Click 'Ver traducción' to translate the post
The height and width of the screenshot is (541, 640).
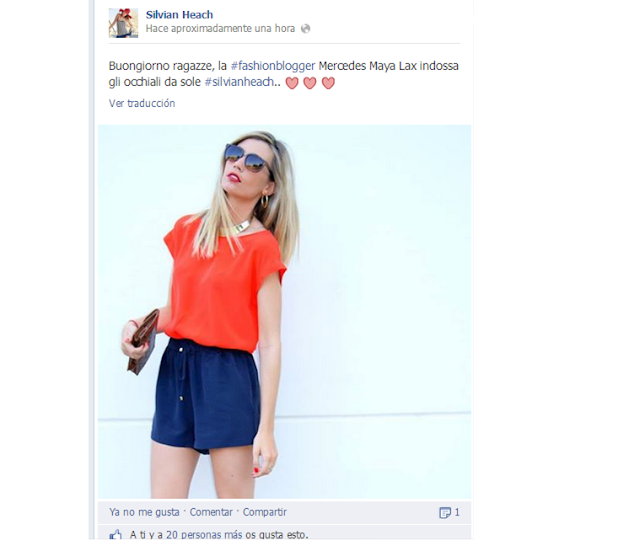(x=142, y=103)
